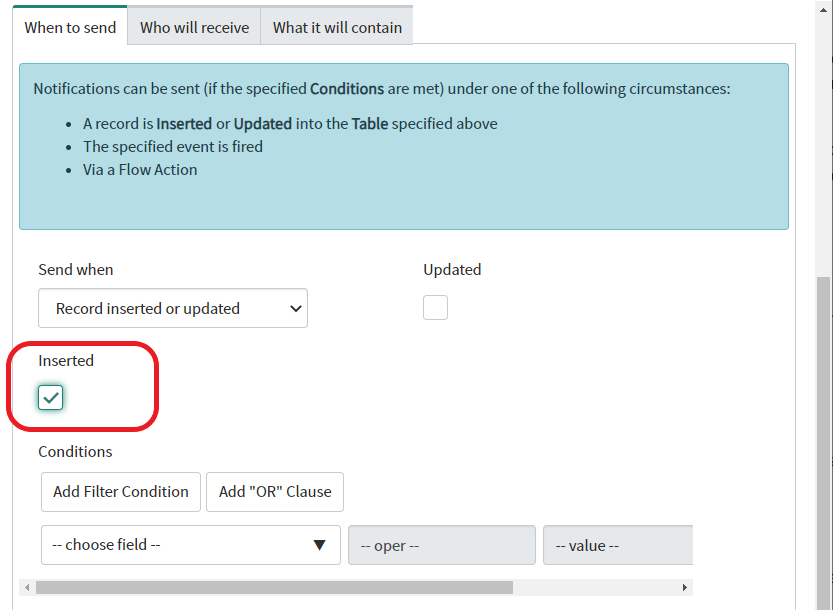833x610 pixels.
Task: Open the "Send when" dropdown
Action: [173, 309]
